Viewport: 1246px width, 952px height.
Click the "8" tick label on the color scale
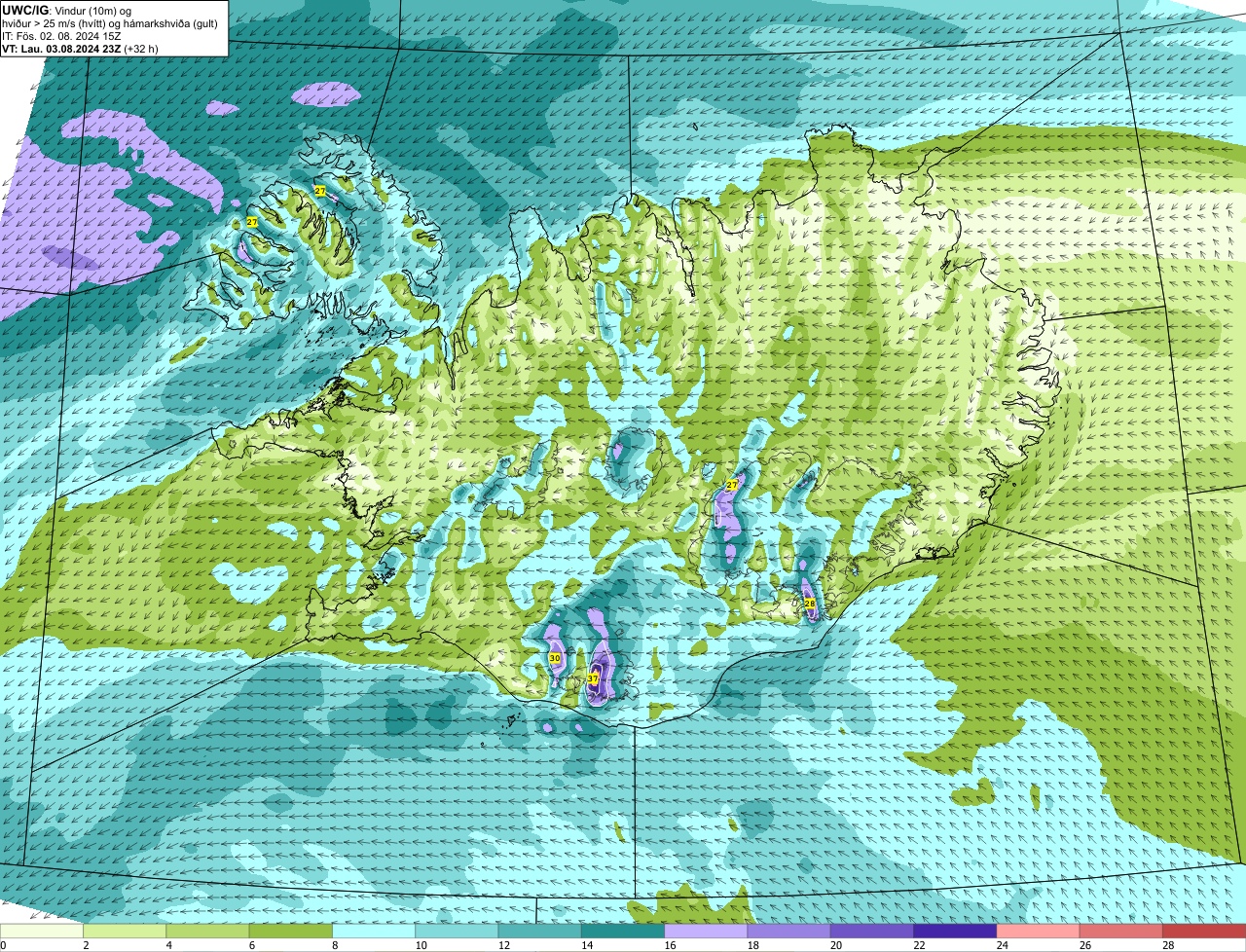pos(334,945)
